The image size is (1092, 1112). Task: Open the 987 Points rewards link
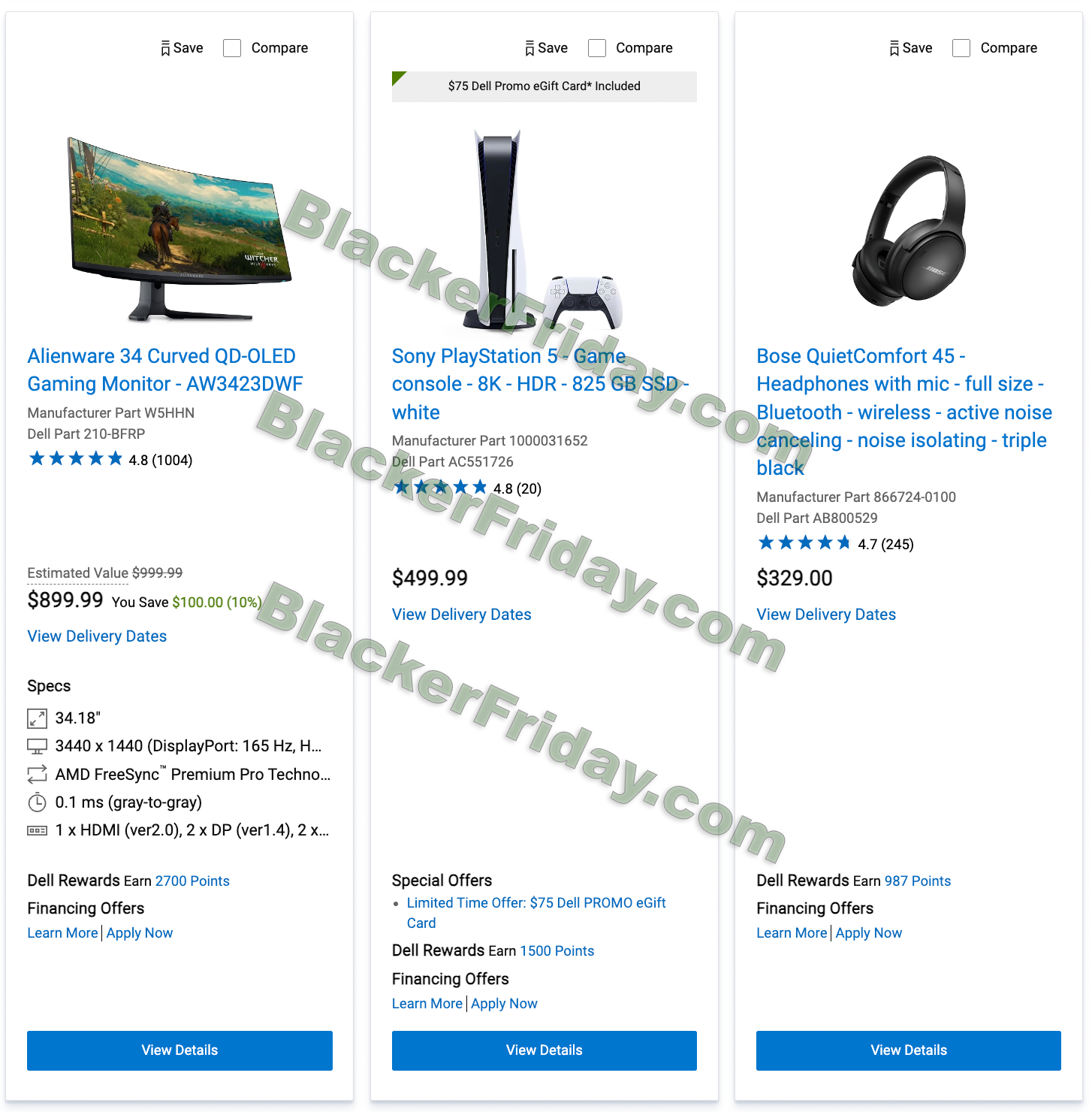tap(918, 881)
